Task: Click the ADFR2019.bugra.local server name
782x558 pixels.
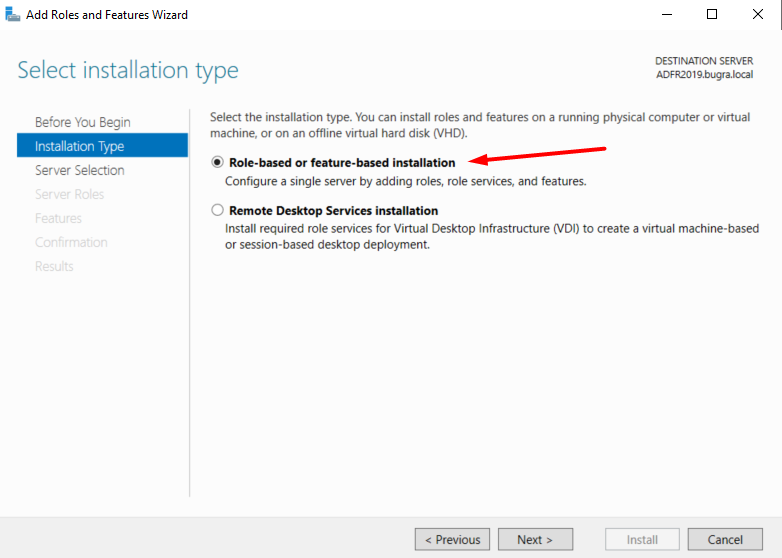Action: click(x=704, y=75)
